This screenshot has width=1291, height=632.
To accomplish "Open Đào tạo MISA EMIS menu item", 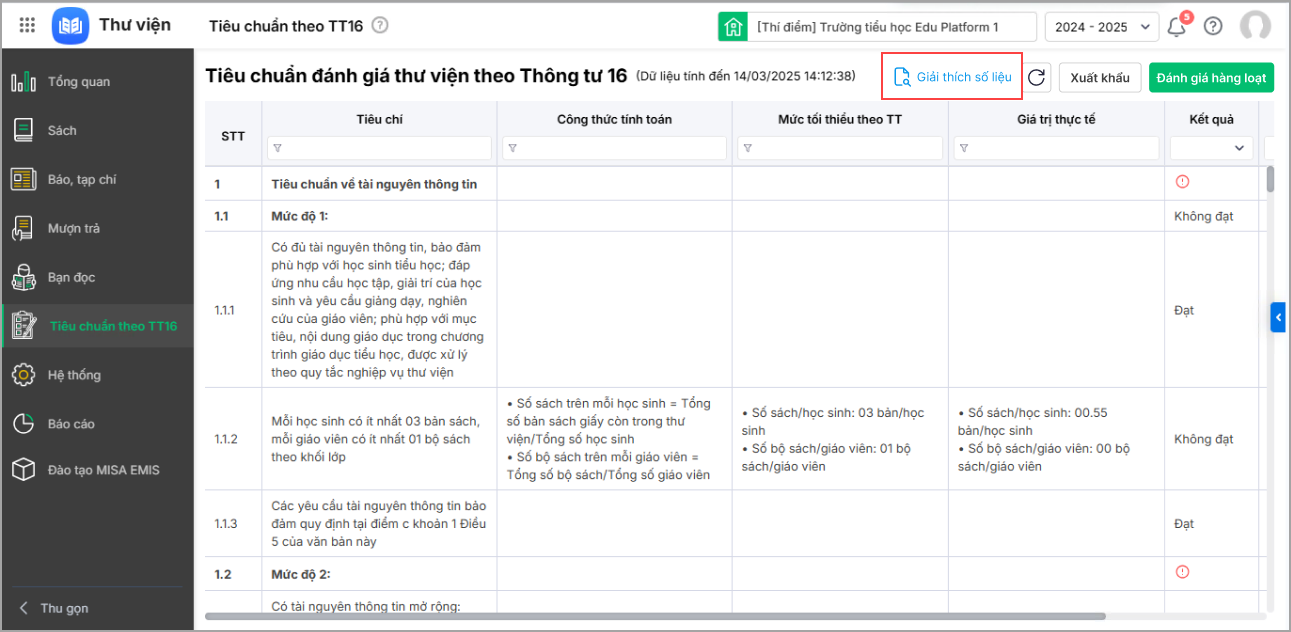I will 97,470.
